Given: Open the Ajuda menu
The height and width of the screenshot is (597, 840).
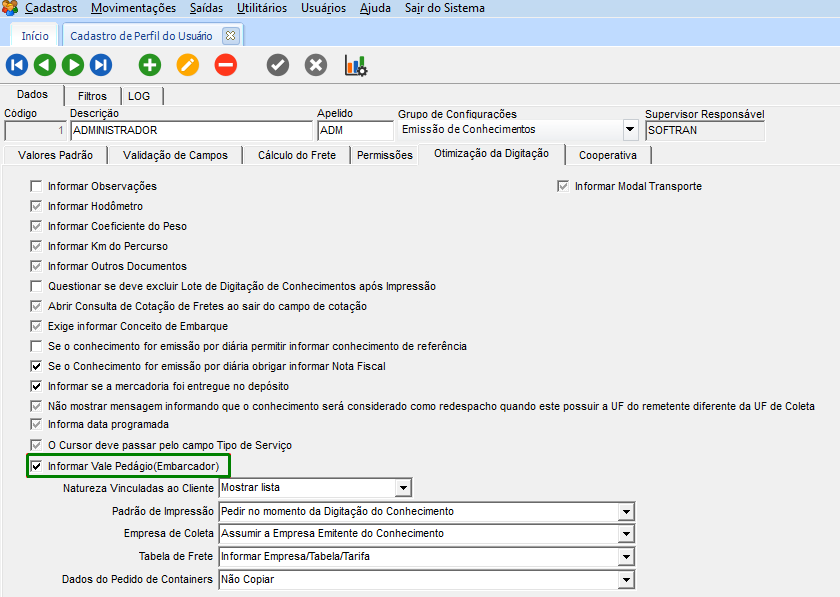Looking at the screenshot, I should pyautogui.click(x=375, y=8).
